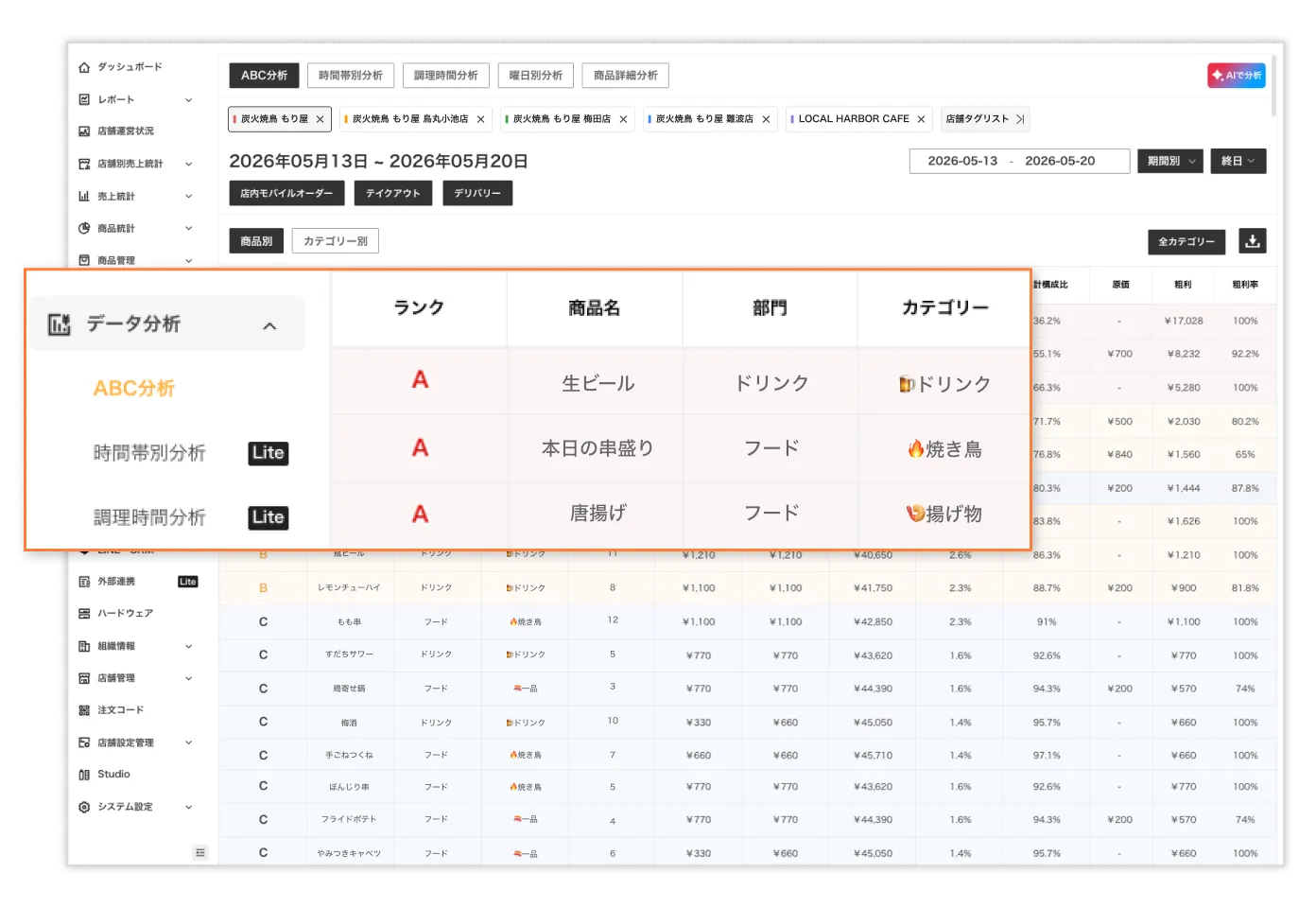Expand the 売上統計 chevron
Viewport: 1316px width, 908px height.
pyautogui.click(x=189, y=196)
